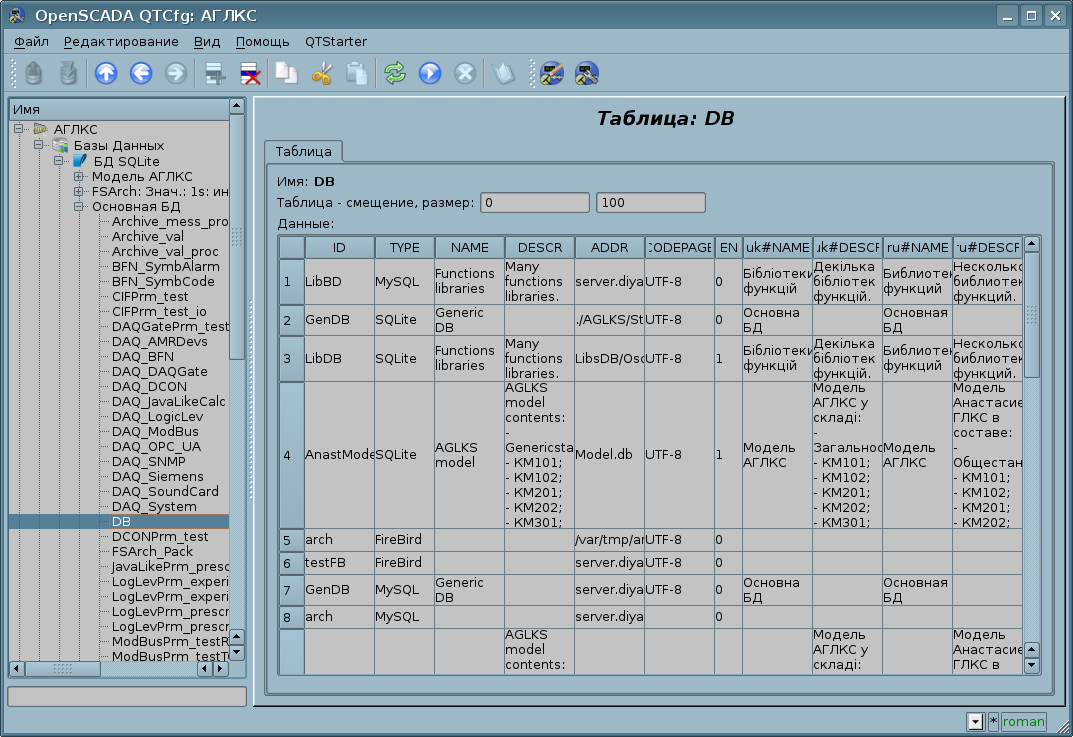Collapse the Основная БД tree node

[x=79, y=207]
